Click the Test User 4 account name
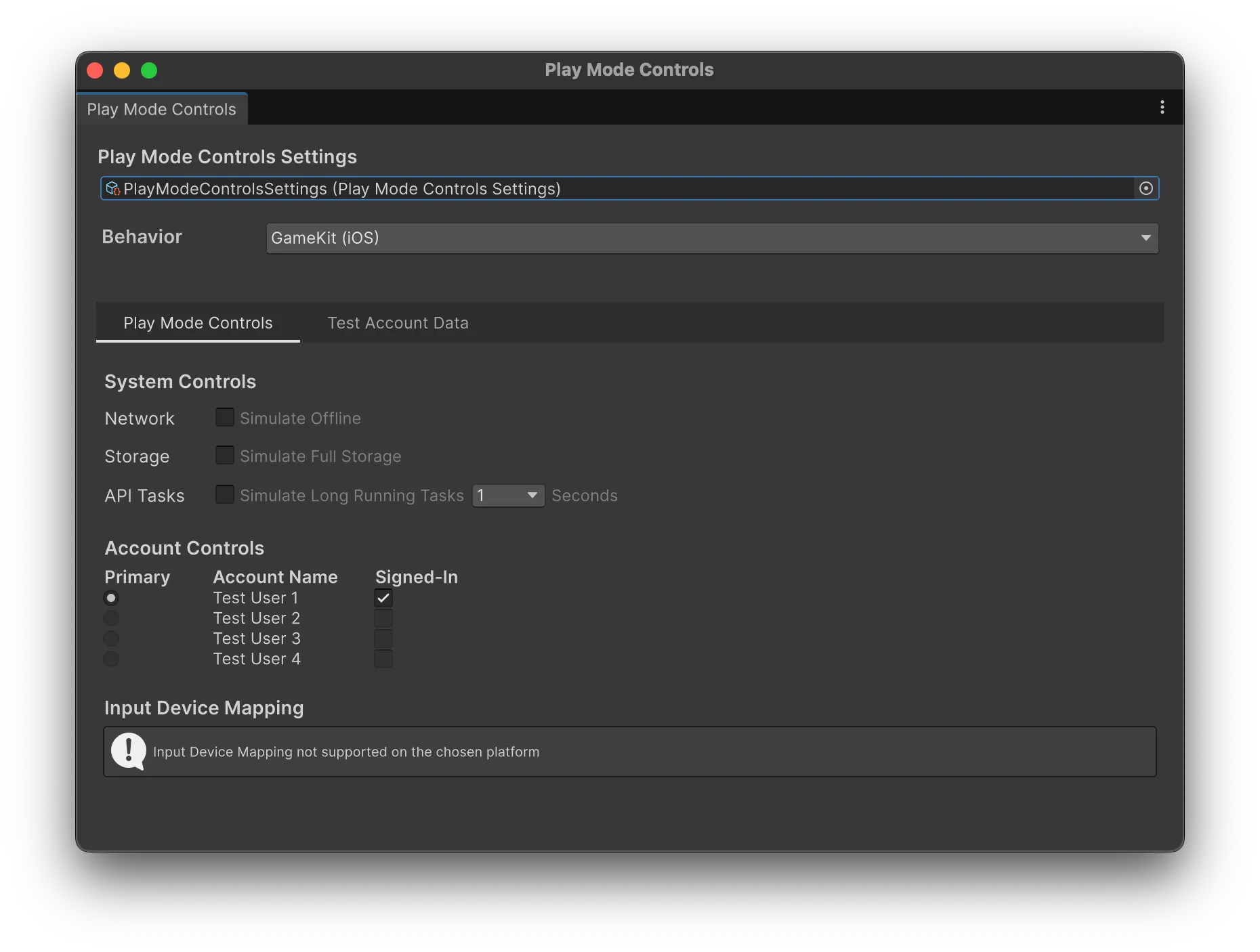Screen dimensions: 1260x952 (256, 659)
